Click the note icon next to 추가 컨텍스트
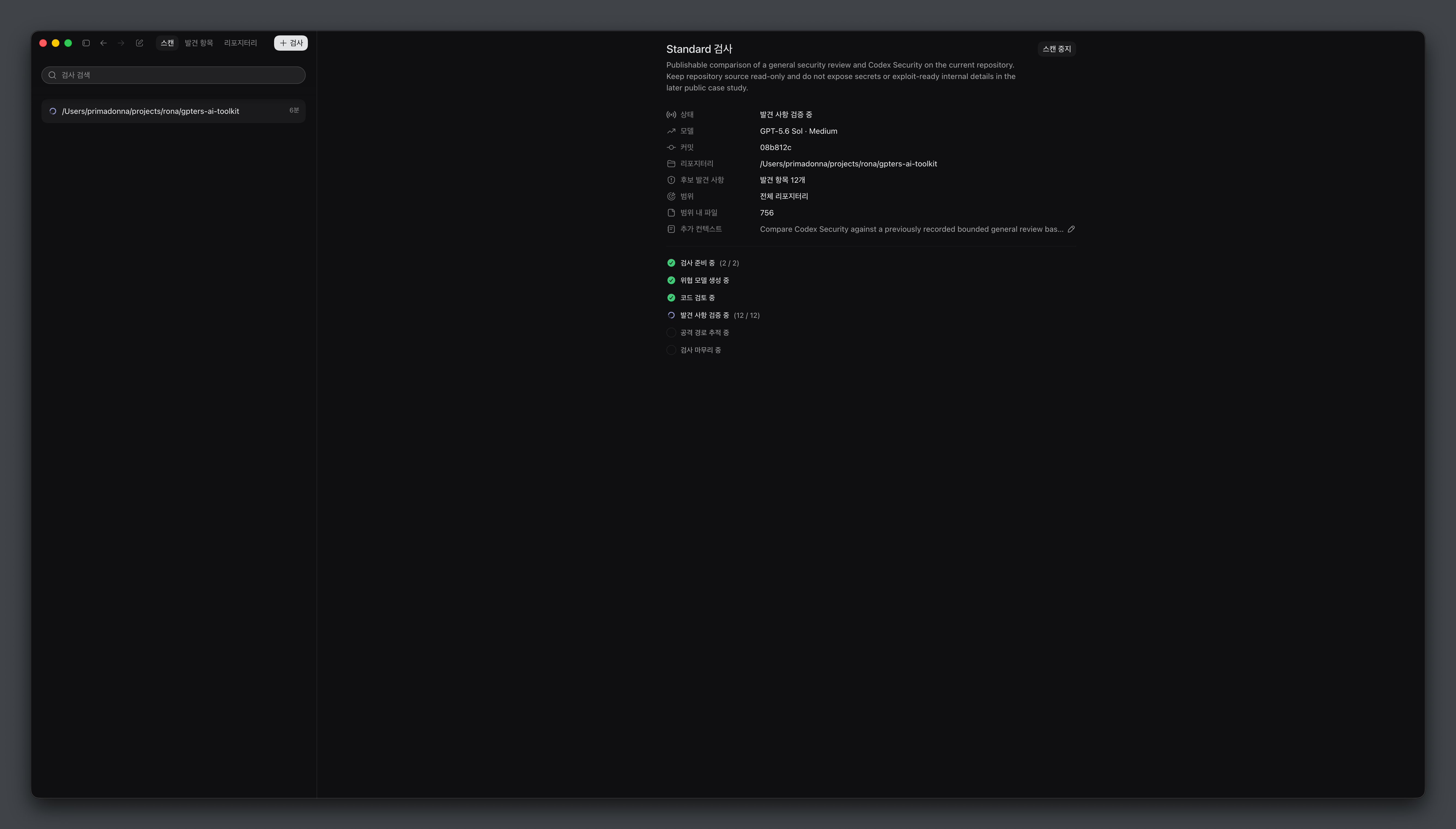 pos(671,229)
